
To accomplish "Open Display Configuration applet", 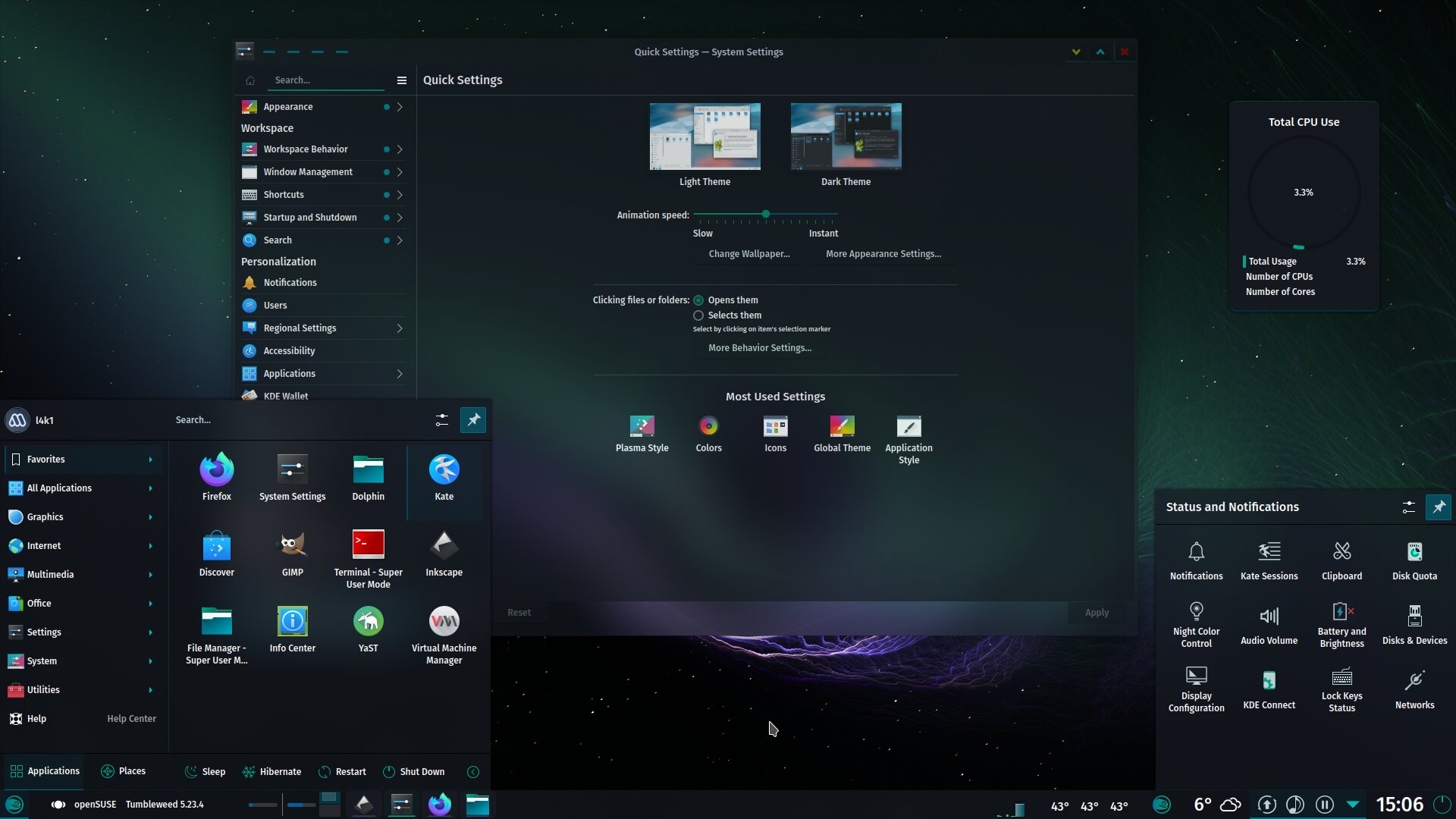I will pos(1197,689).
